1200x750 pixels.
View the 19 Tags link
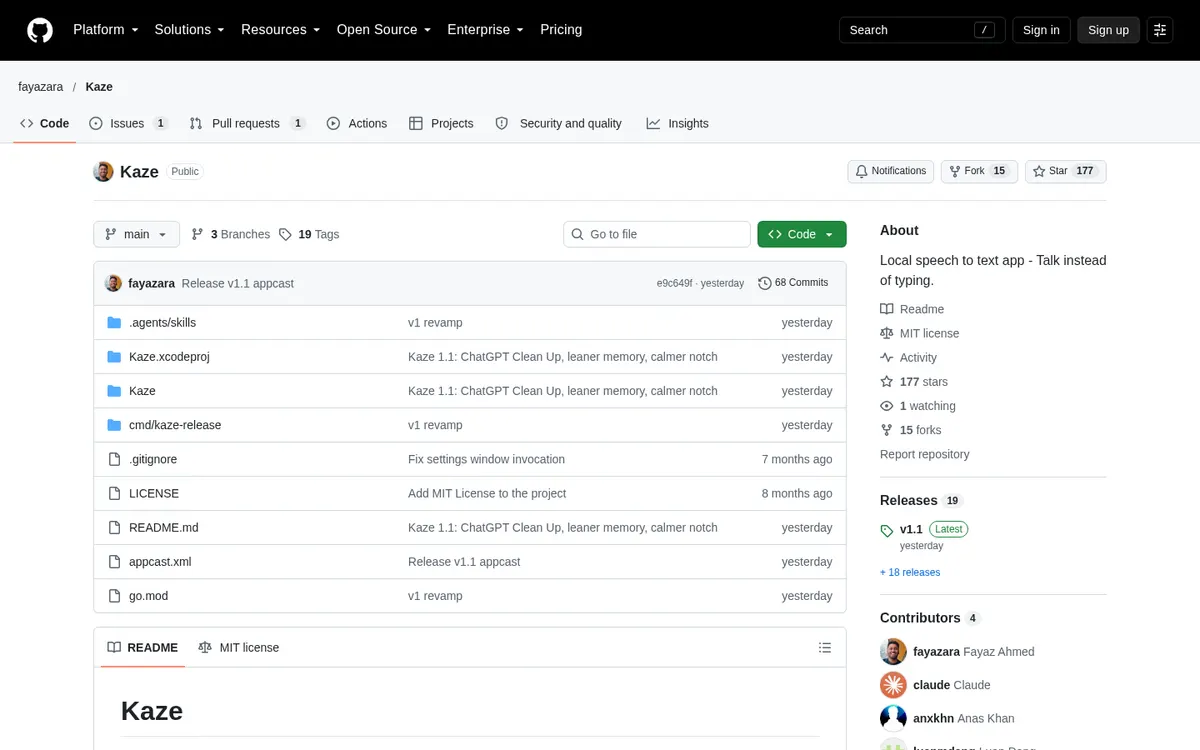[x=309, y=234]
